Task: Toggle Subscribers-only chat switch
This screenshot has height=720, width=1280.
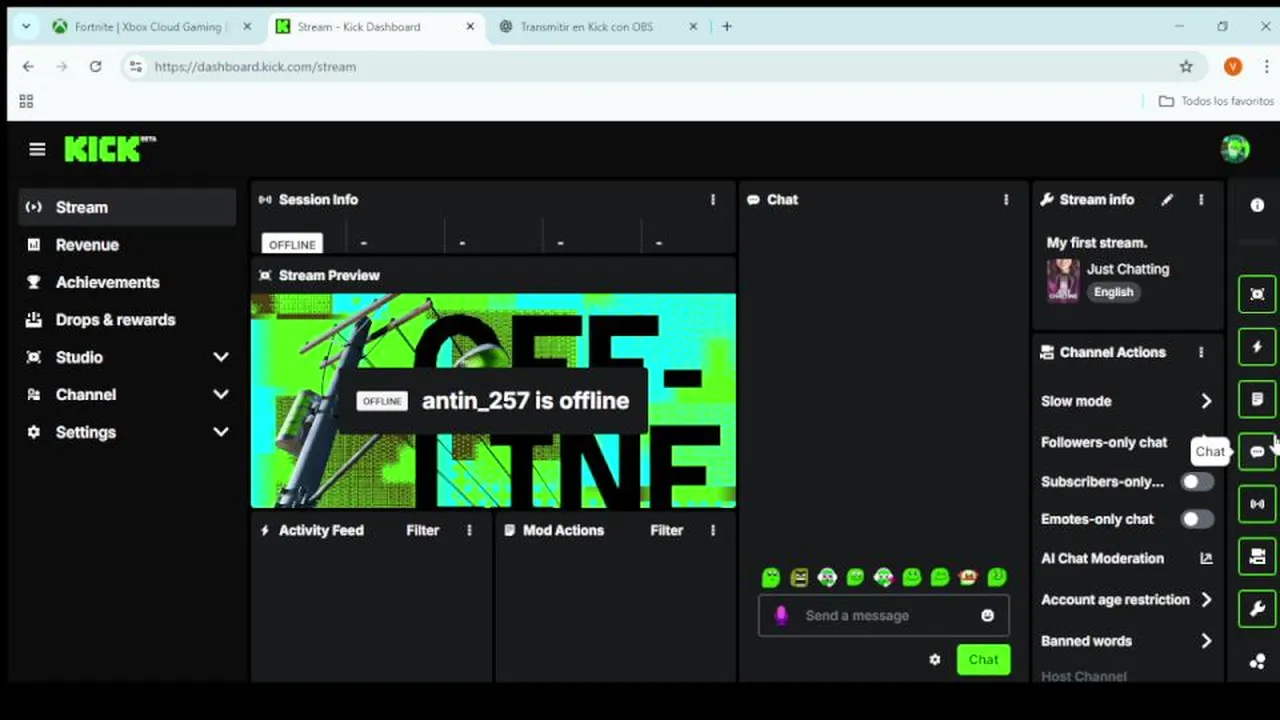Action: pos(1197,482)
